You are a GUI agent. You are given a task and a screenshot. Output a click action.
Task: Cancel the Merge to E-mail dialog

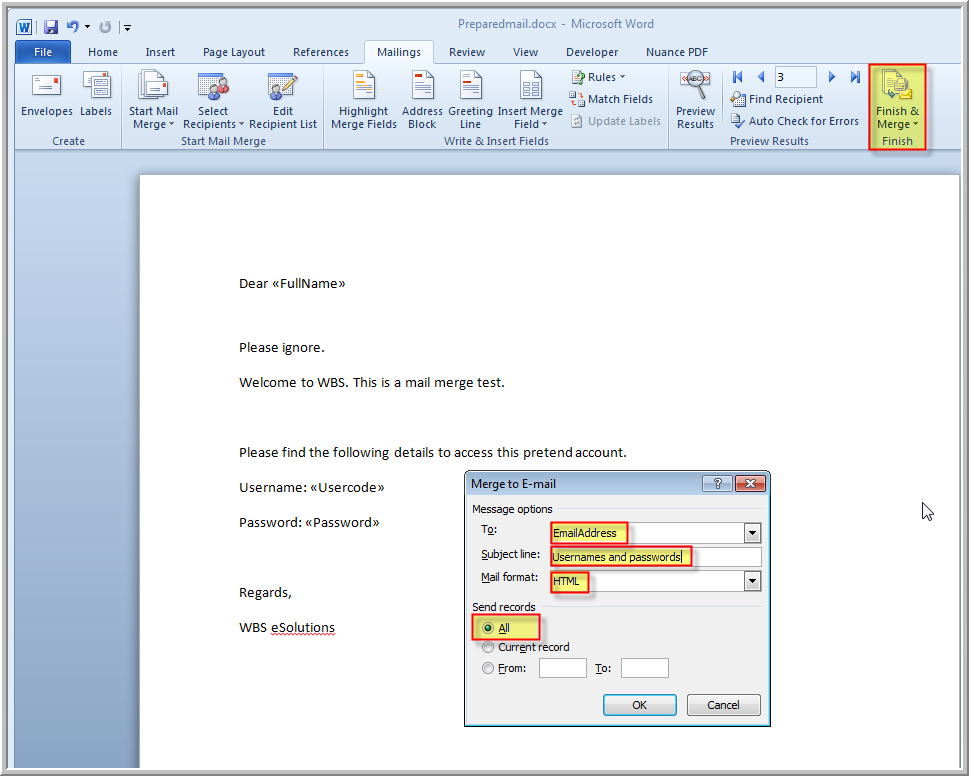click(723, 705)
